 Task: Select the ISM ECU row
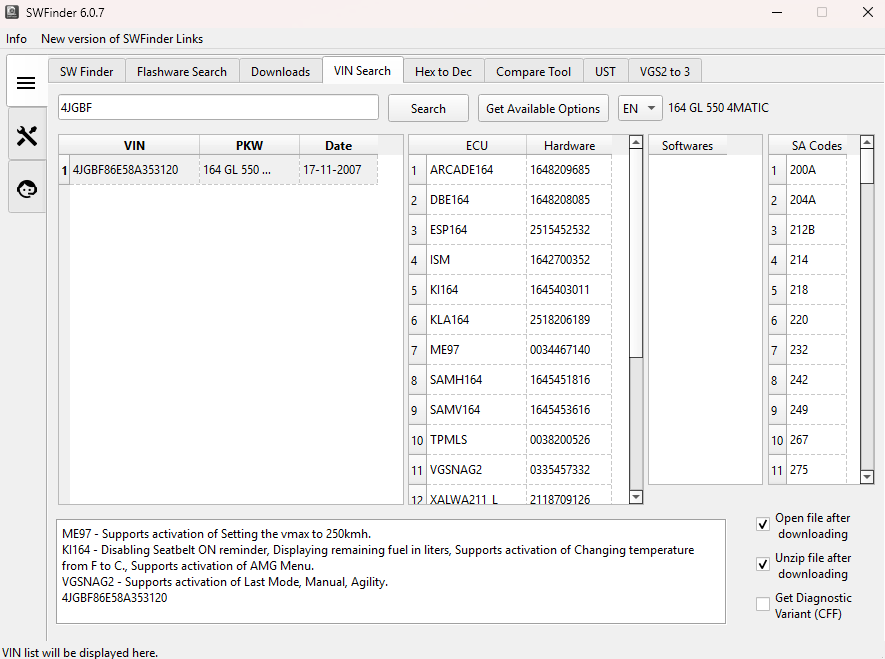477,260
